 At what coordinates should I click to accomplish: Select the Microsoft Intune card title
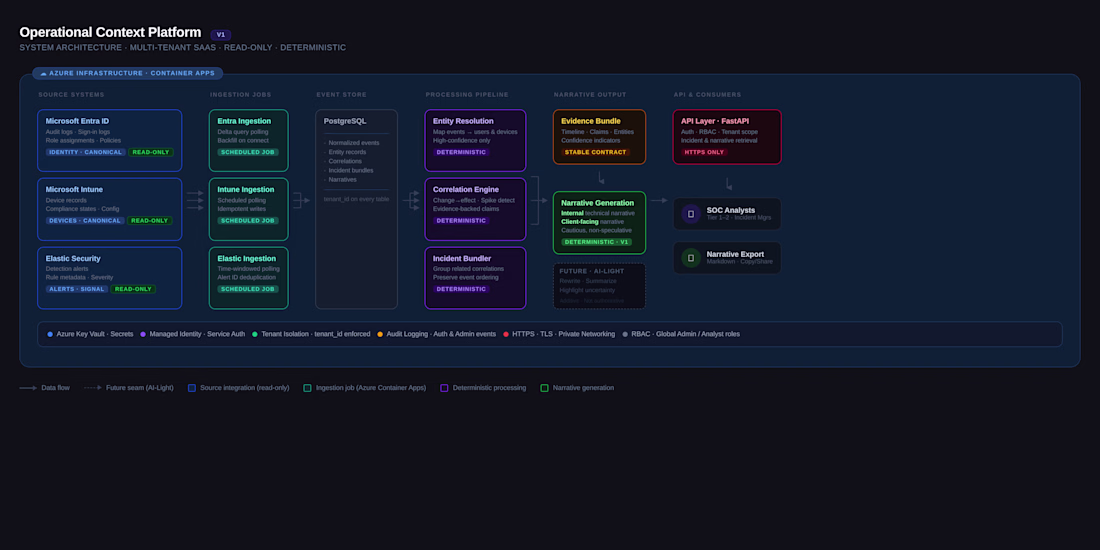(74, 189)
